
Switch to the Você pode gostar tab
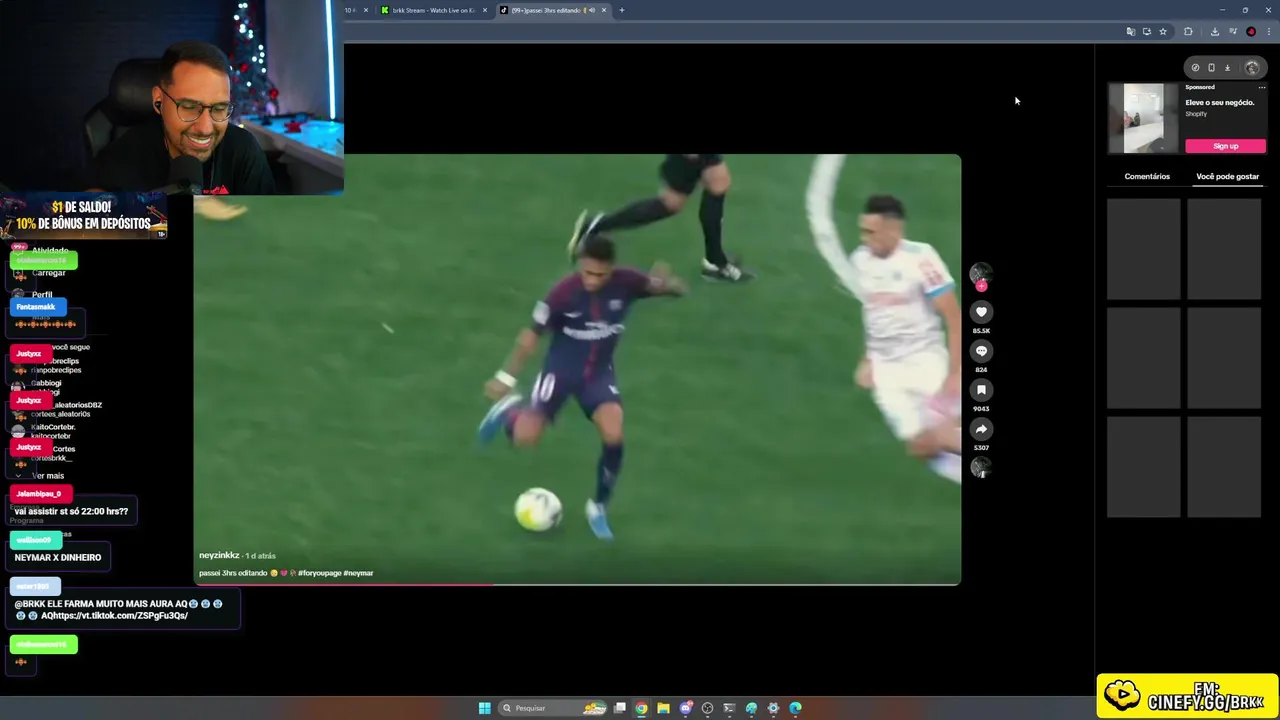coord(1227,176)
